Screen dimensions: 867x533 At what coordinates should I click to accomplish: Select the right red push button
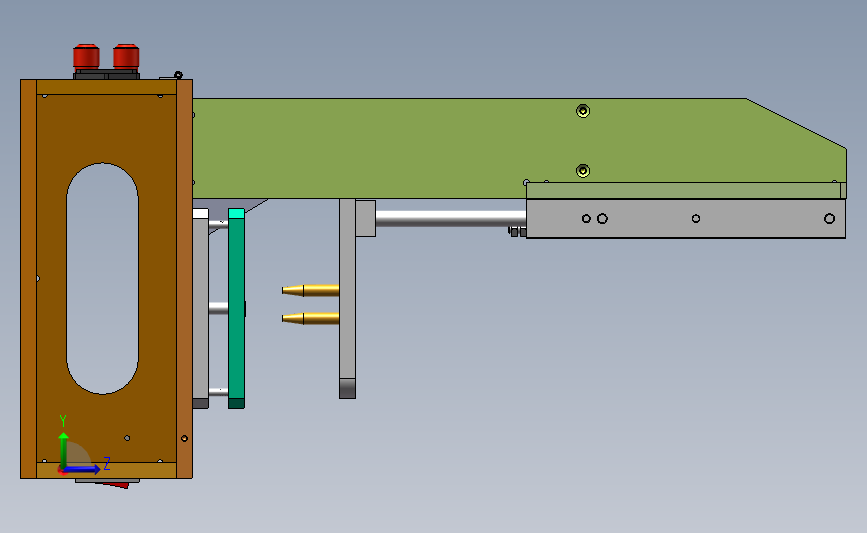pyautogui.click(x=126, y=56)
